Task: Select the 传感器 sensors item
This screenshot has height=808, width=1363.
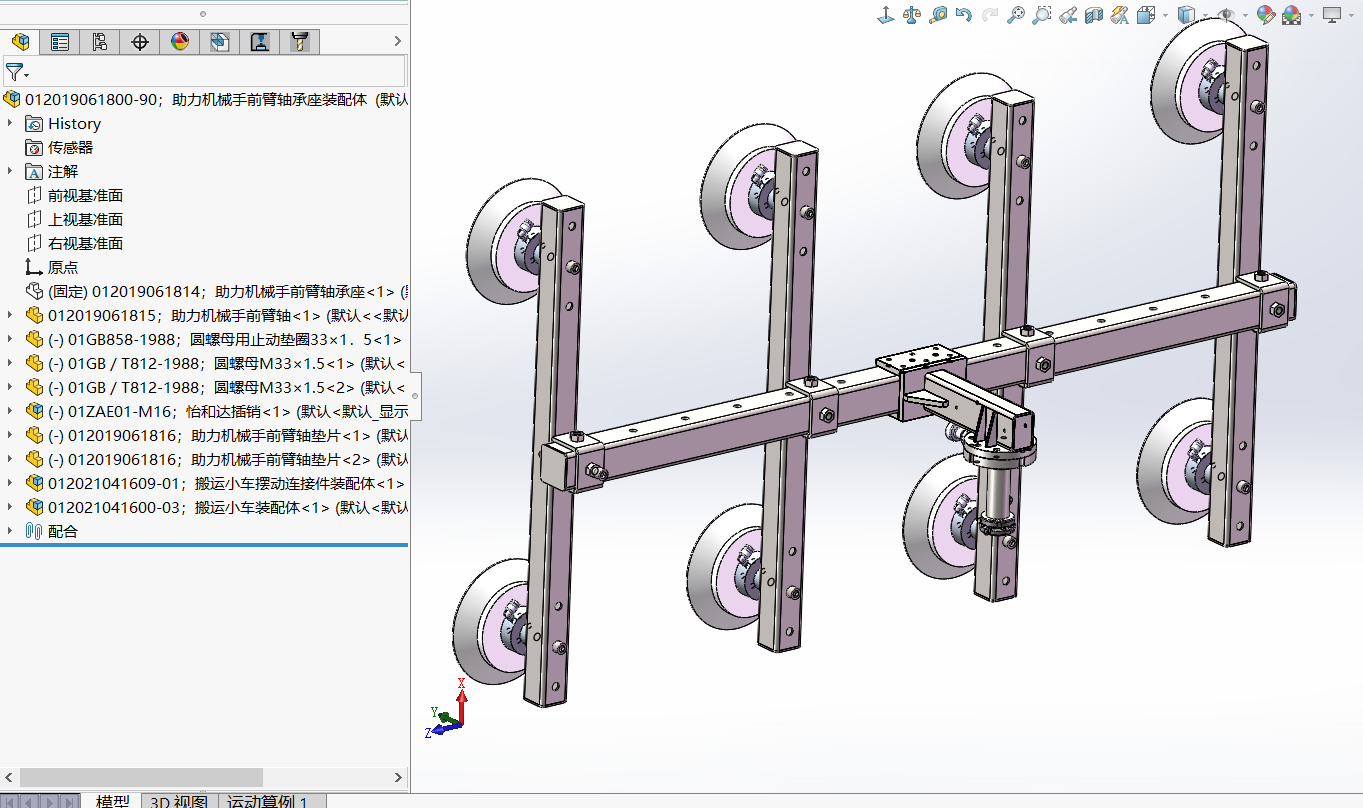Action: [x=60, y=147]
